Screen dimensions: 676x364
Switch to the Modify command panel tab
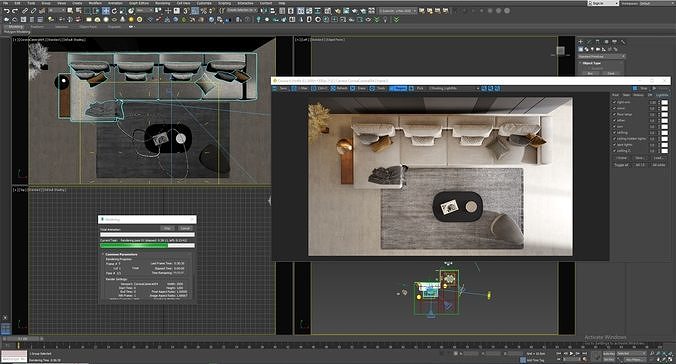[589, 42]
